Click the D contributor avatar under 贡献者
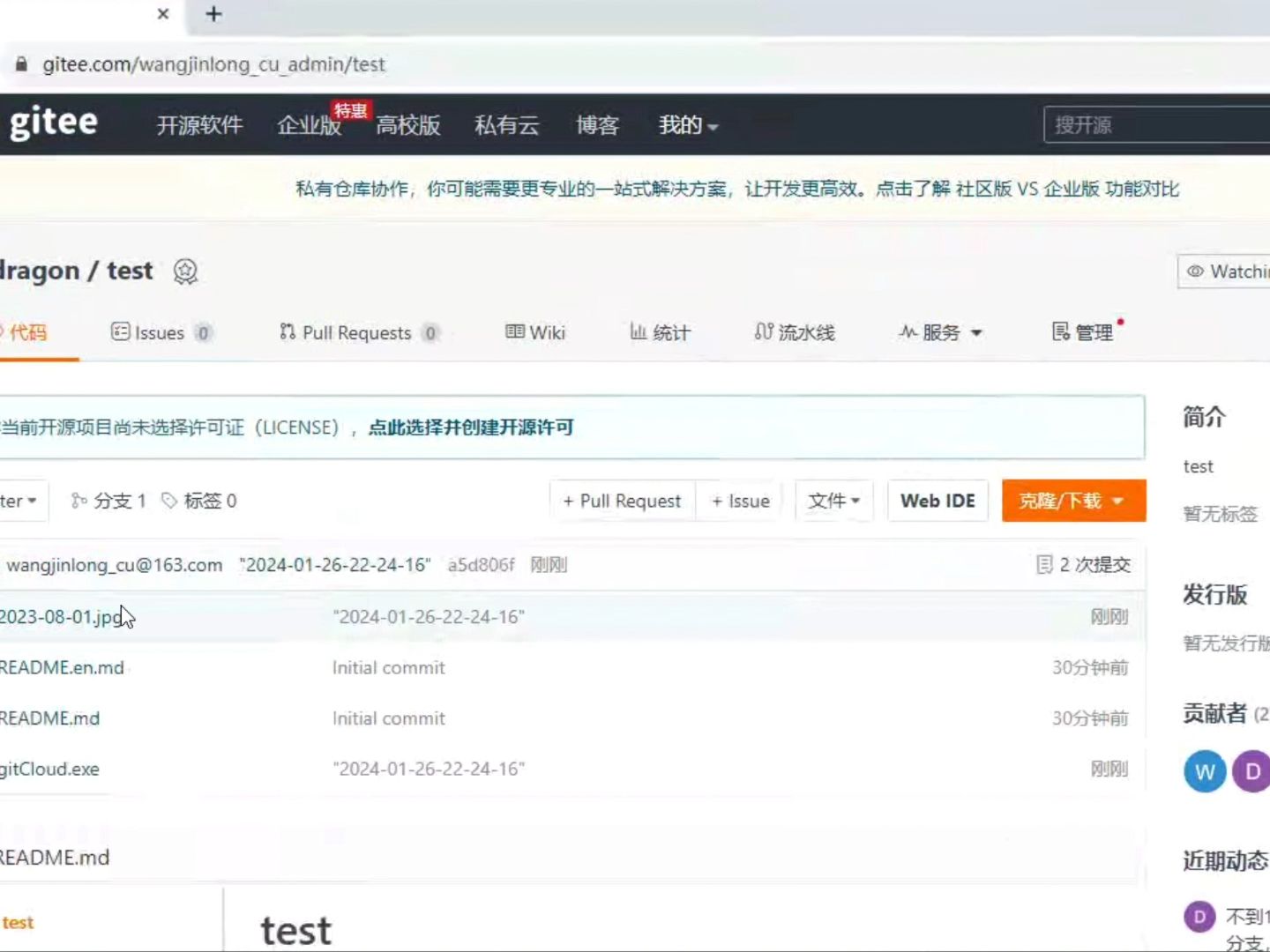 [x=1251, y=772]
